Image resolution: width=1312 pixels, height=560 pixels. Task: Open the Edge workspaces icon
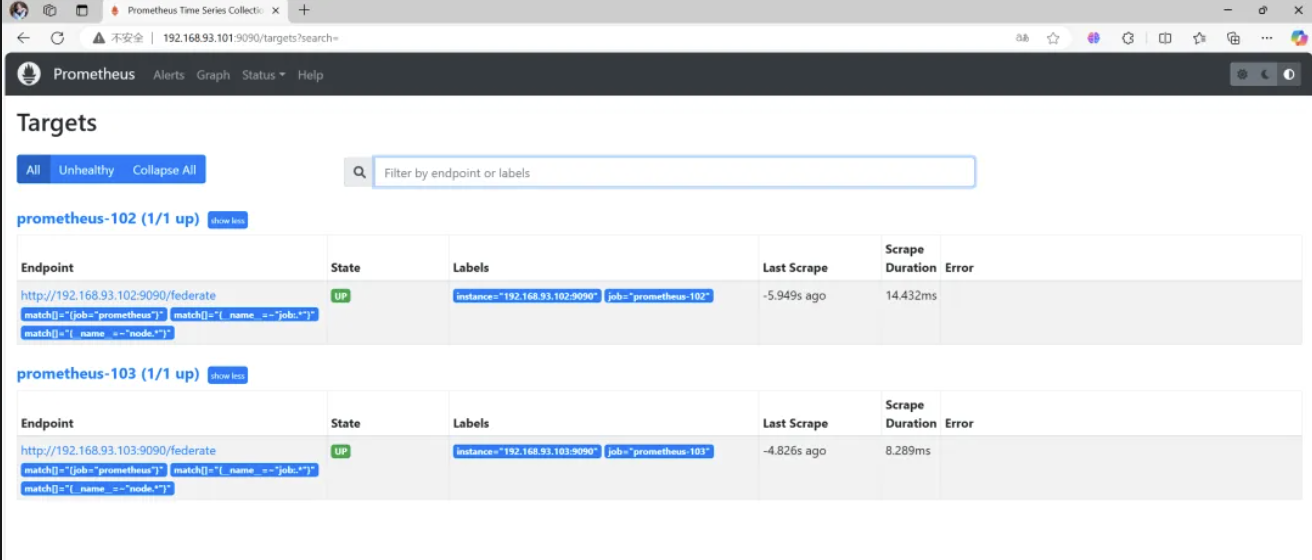point(50,10)
